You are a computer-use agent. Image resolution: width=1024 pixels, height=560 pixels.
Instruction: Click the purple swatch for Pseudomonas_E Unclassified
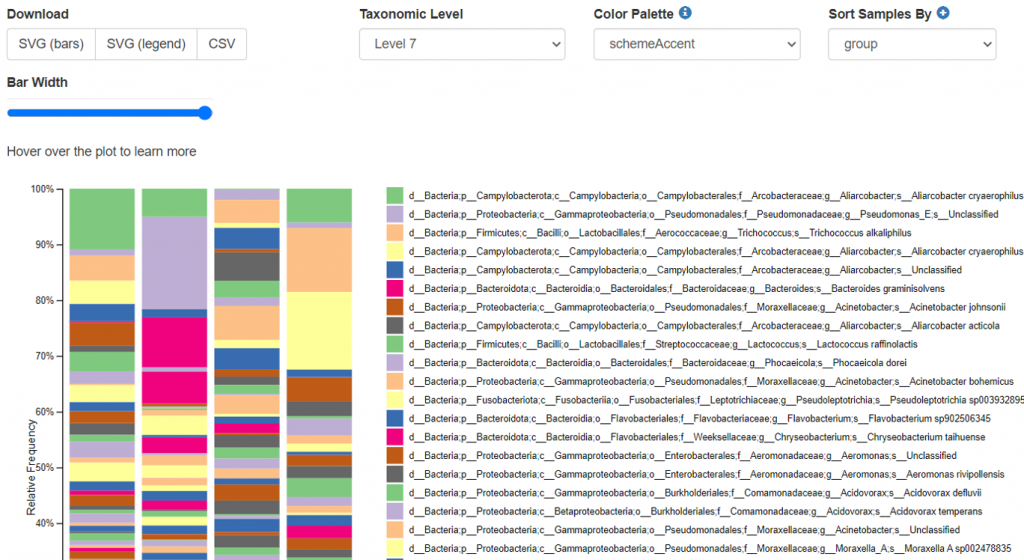pos(394,214)
